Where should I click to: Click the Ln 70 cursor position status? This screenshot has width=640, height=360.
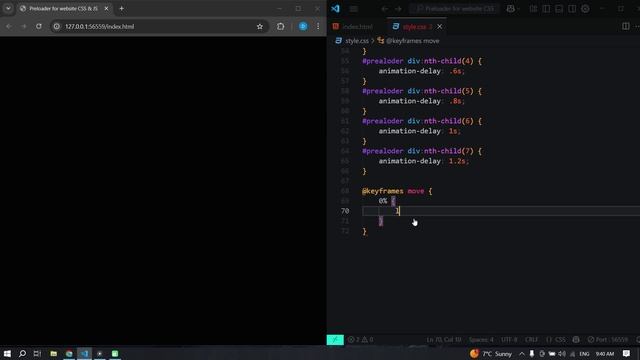(444, 340)
